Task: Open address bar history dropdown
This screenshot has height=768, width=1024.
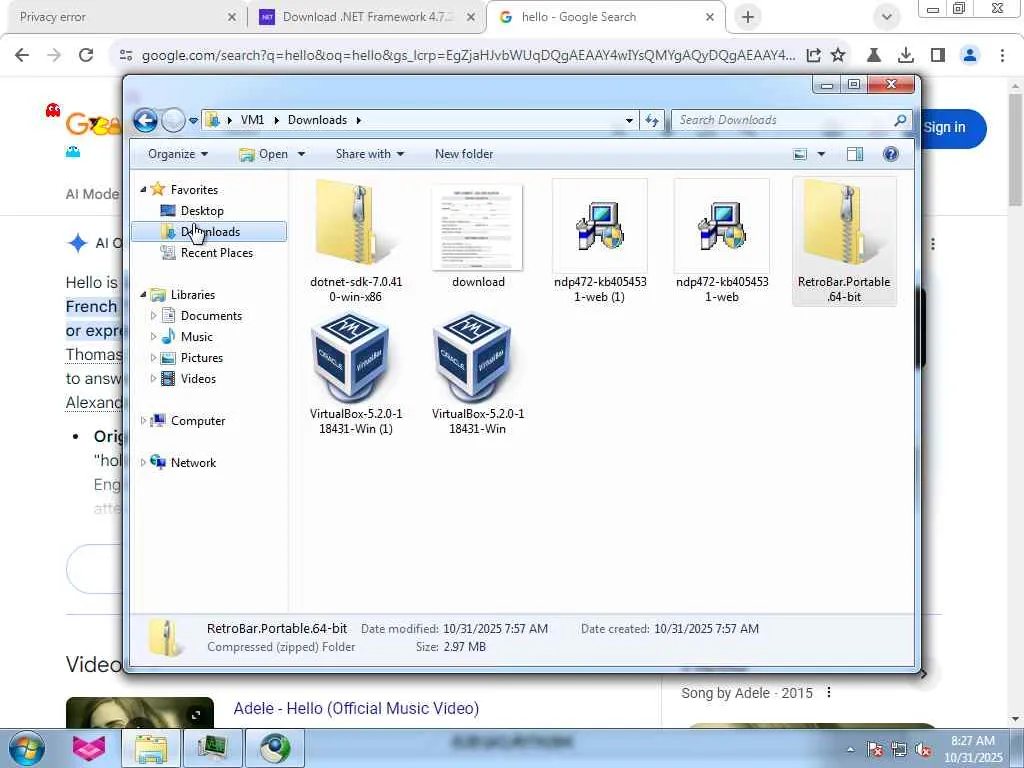Action: point(629,121)
